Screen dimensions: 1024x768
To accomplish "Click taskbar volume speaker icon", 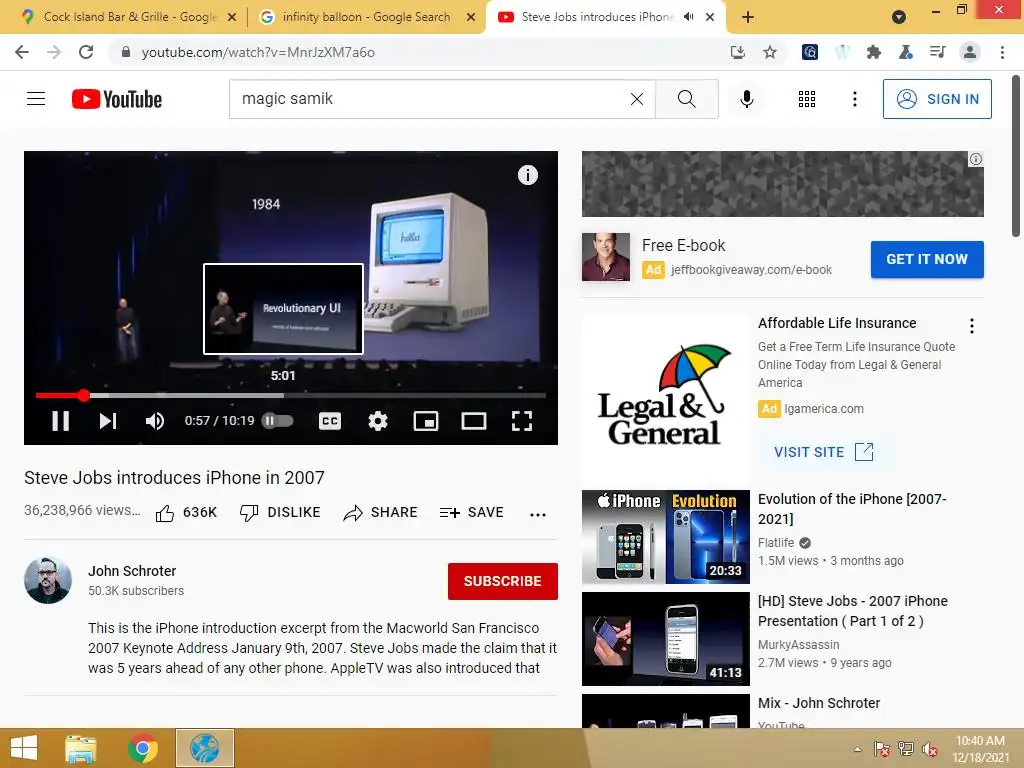I will pyautogui.click(x=929, y=749).
